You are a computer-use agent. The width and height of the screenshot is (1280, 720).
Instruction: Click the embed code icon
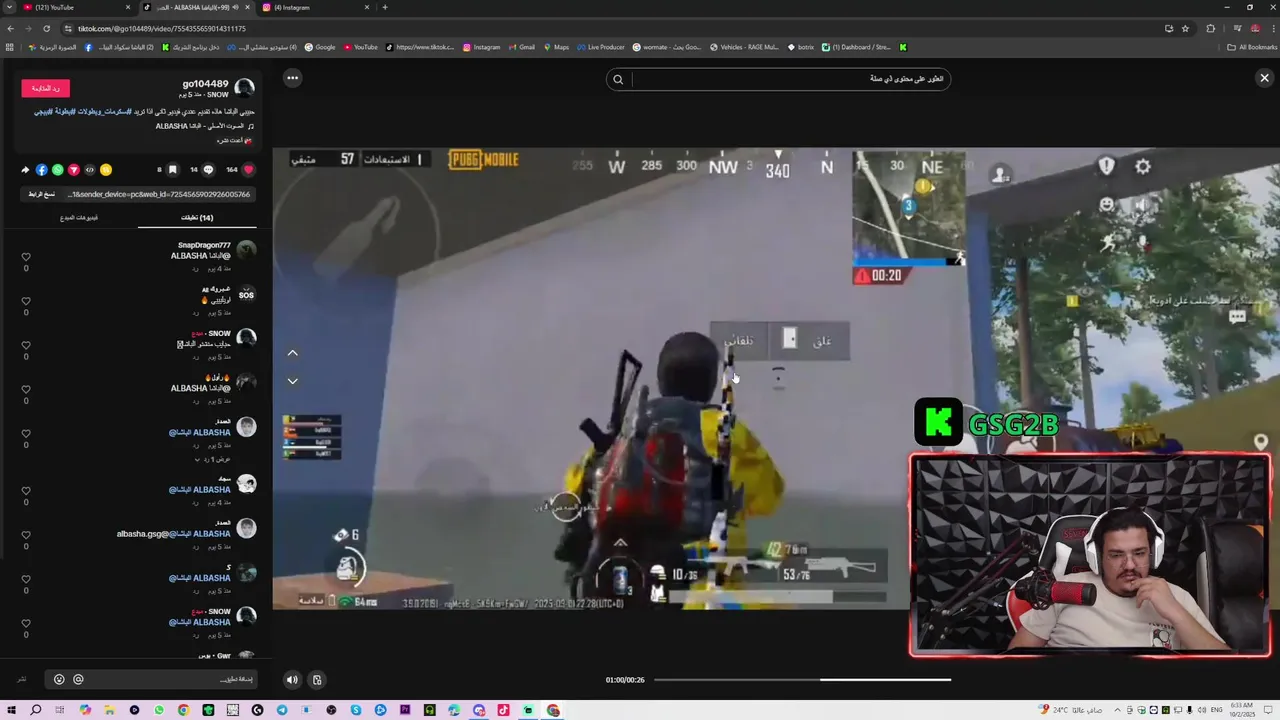click(x=89, y=170)
